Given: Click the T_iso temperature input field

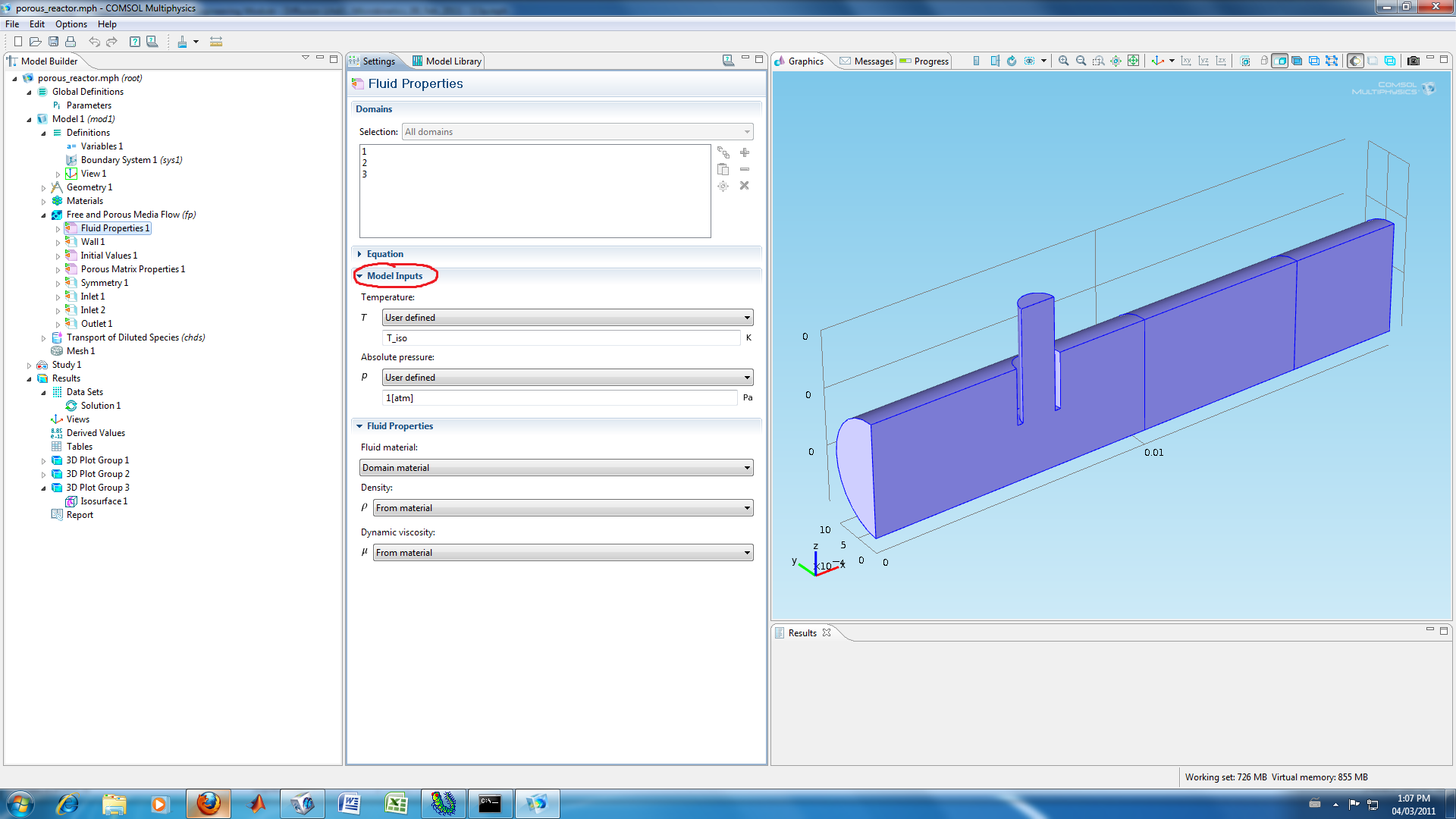Looking at the screenshot, I should (x=561, y=338).
